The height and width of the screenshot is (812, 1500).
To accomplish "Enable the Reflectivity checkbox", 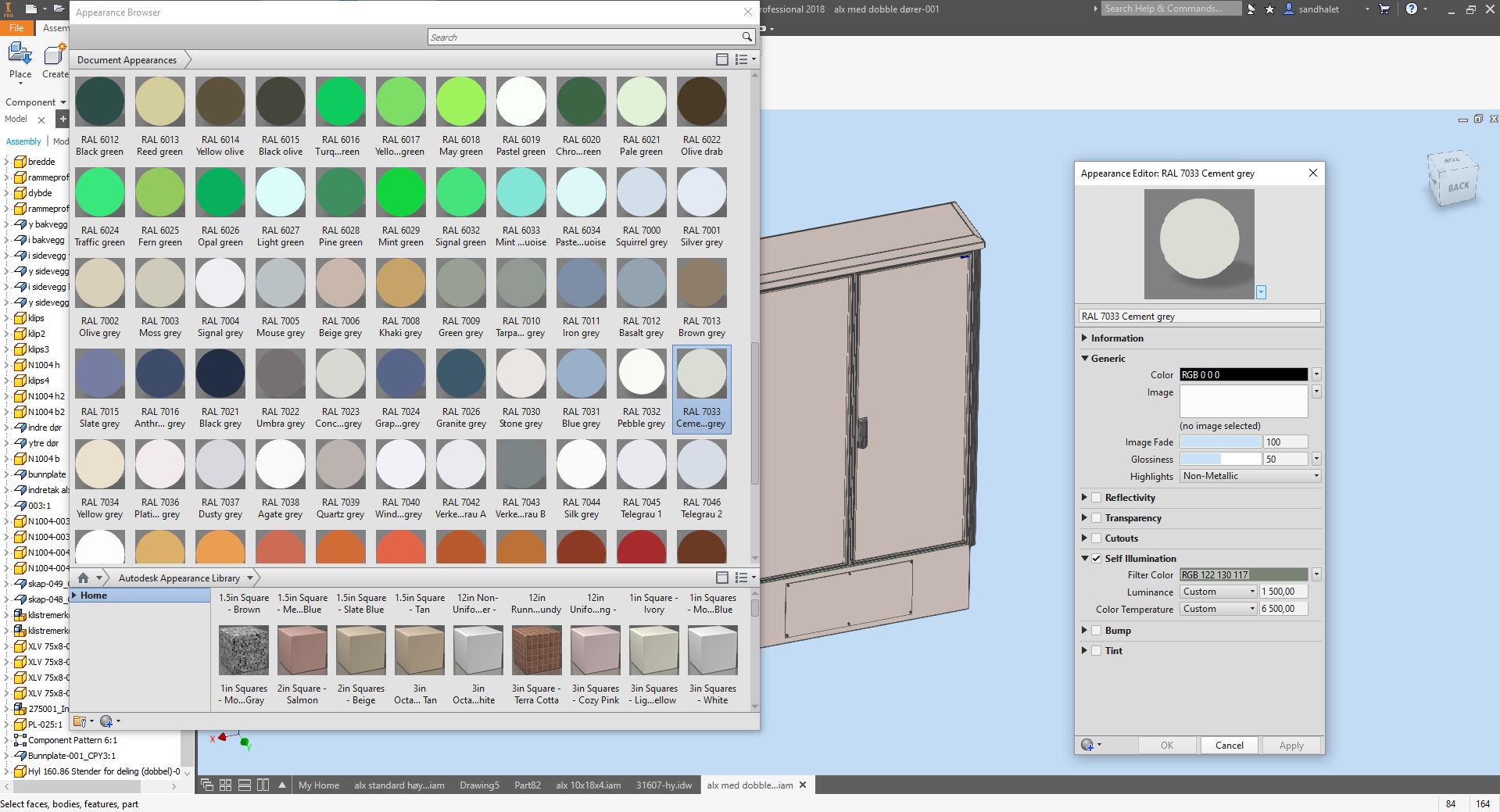I will pos(1097,497).
